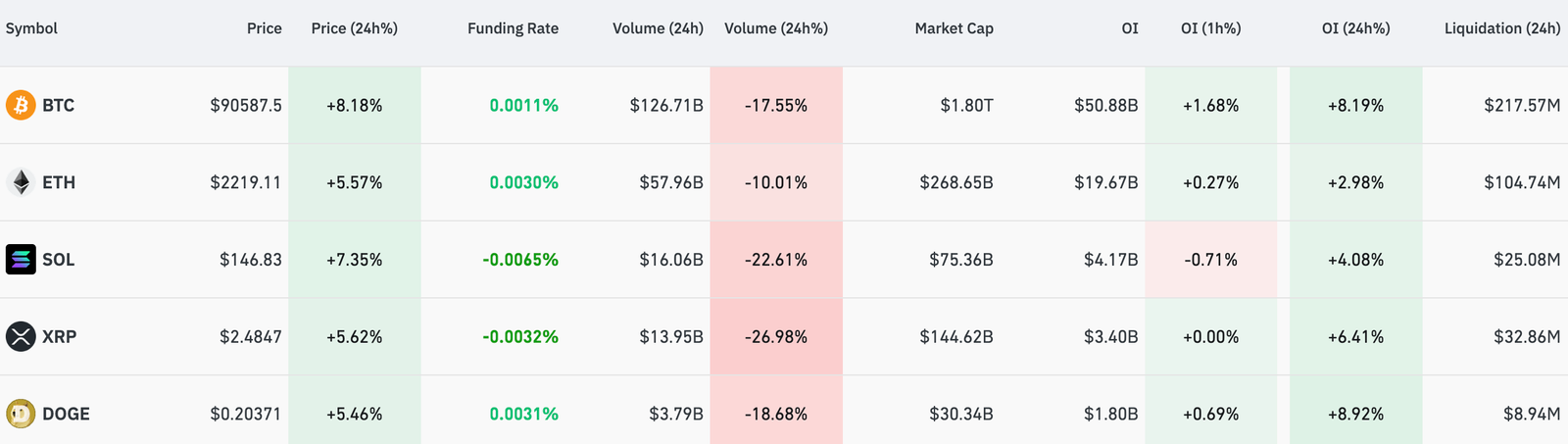
Task: Click SOL OI 1h -0.71% cell
Action: tap(1210, 260)
